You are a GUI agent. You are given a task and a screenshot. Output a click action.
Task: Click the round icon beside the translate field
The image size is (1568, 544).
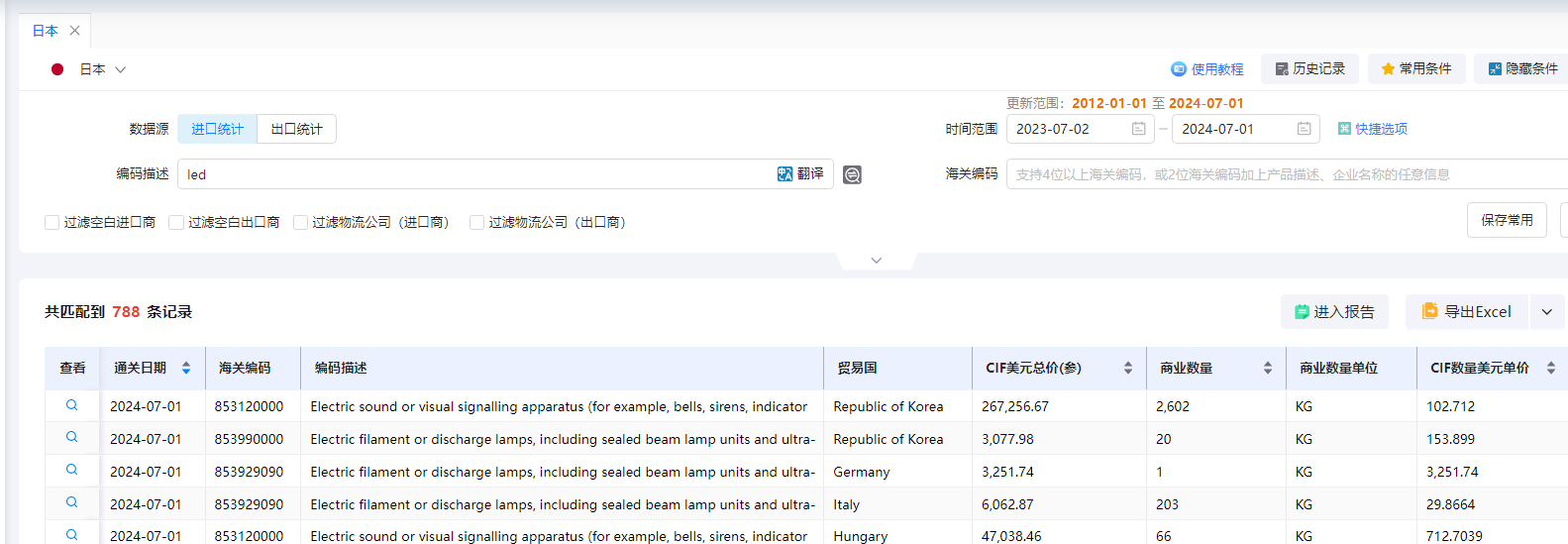click(852, 175)
